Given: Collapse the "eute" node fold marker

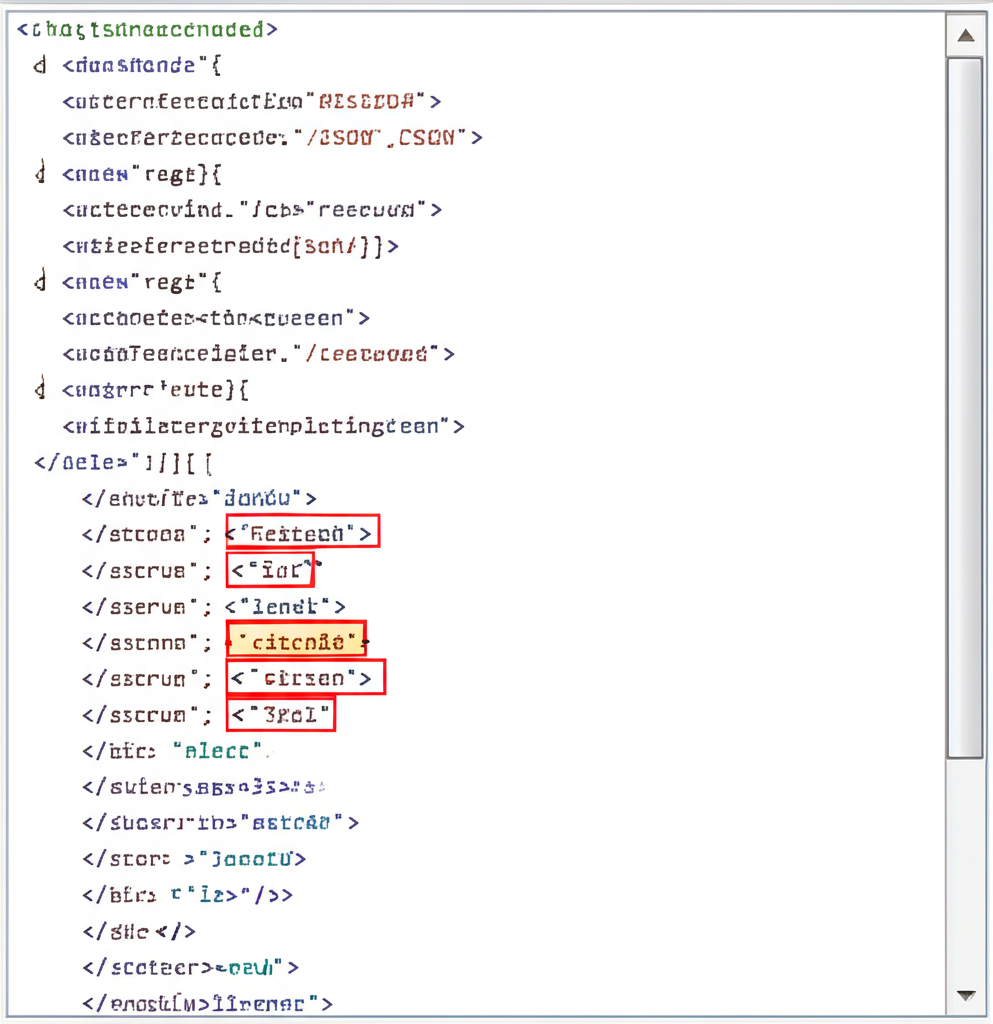Looking at the screenshot, I should pyautogui.click(x=40, y=390).
